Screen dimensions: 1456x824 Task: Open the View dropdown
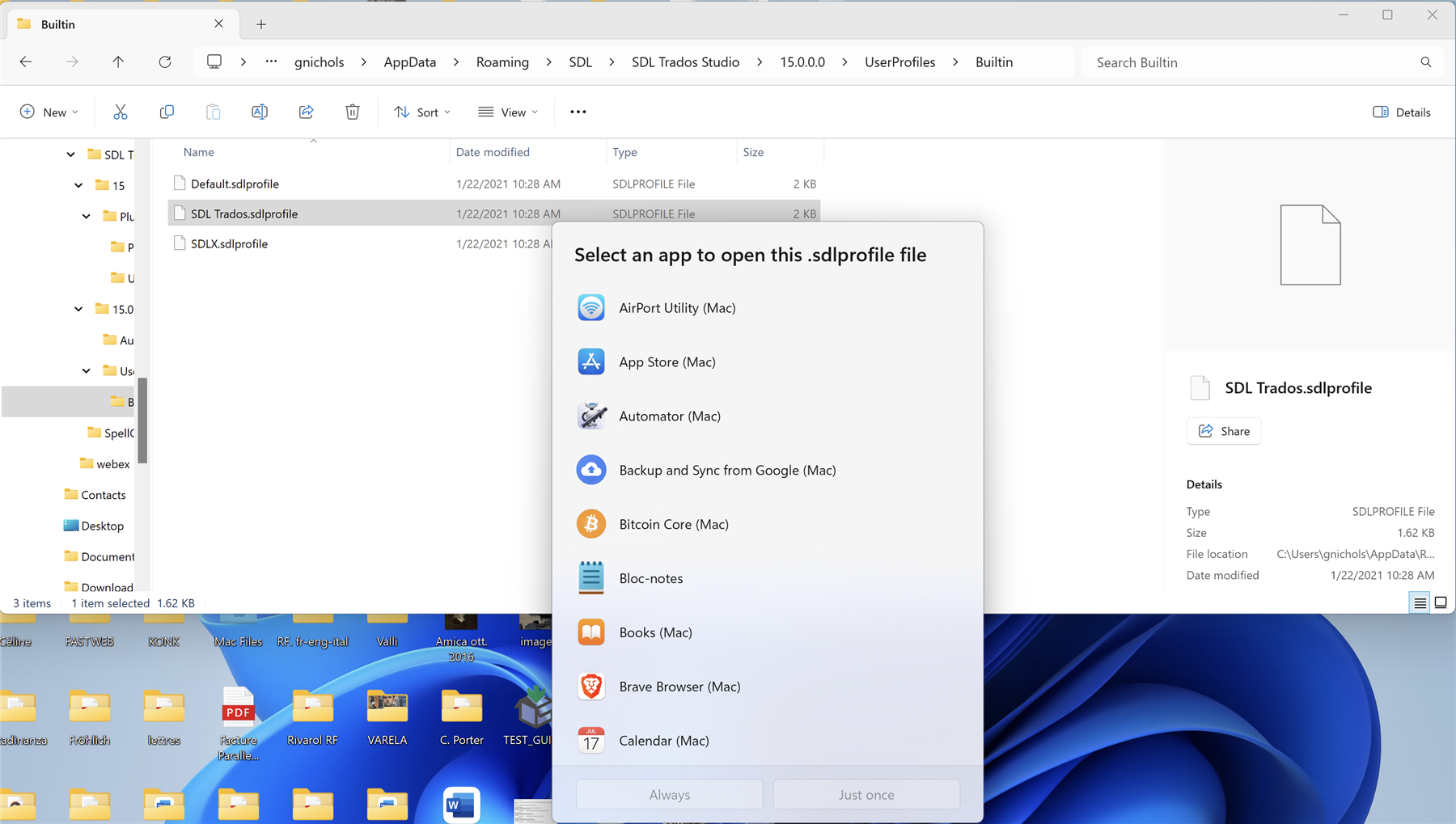[508, 112]
